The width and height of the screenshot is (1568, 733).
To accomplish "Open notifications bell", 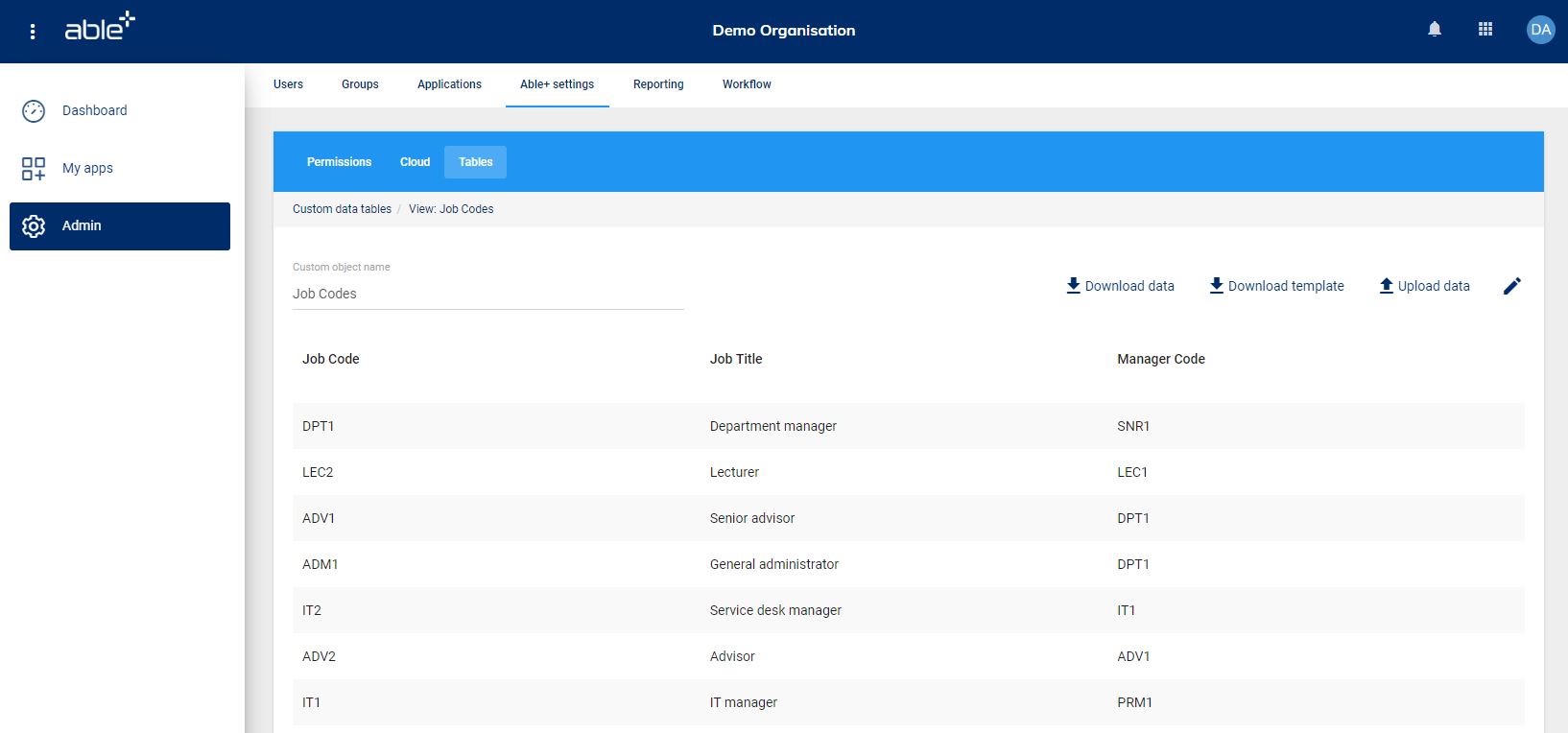I will click(1434, 30).
